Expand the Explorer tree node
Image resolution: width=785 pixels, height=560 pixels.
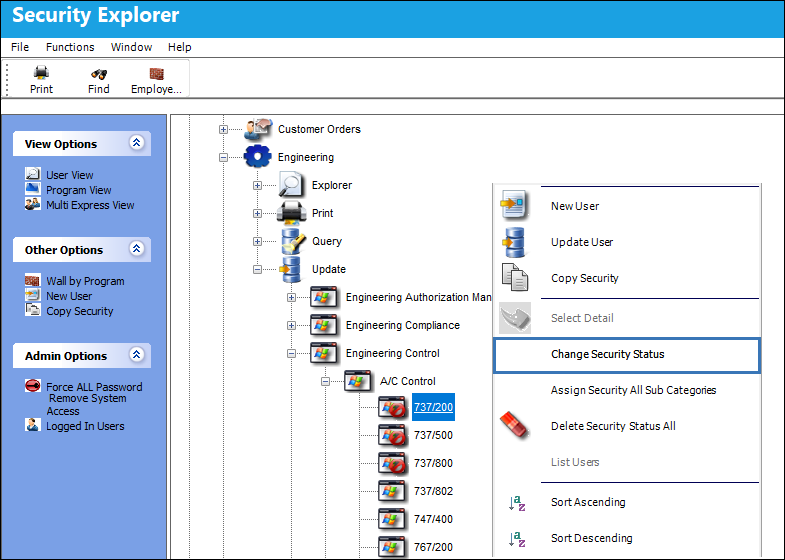click(x=257, y=185)
